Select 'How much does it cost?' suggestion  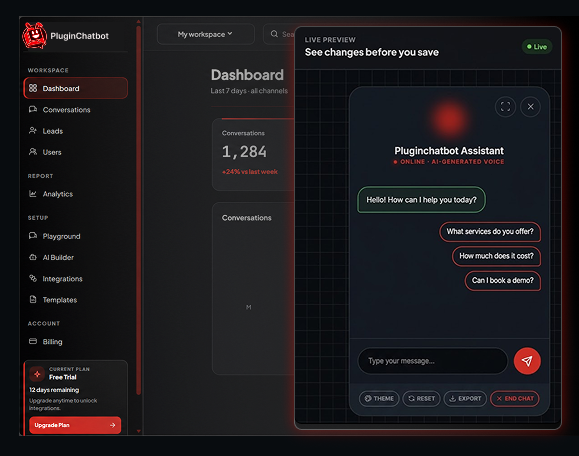coord(496,256)
